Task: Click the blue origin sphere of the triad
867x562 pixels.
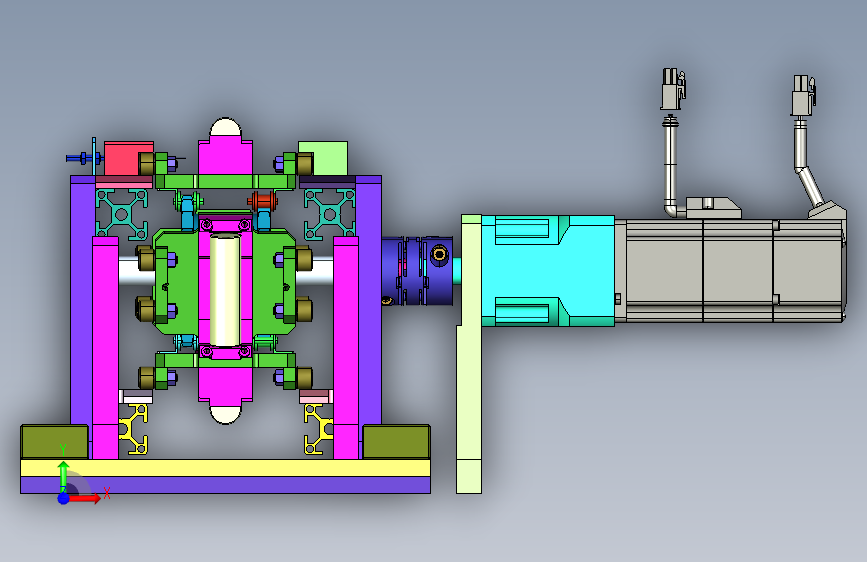Action: tap(64, 498)
